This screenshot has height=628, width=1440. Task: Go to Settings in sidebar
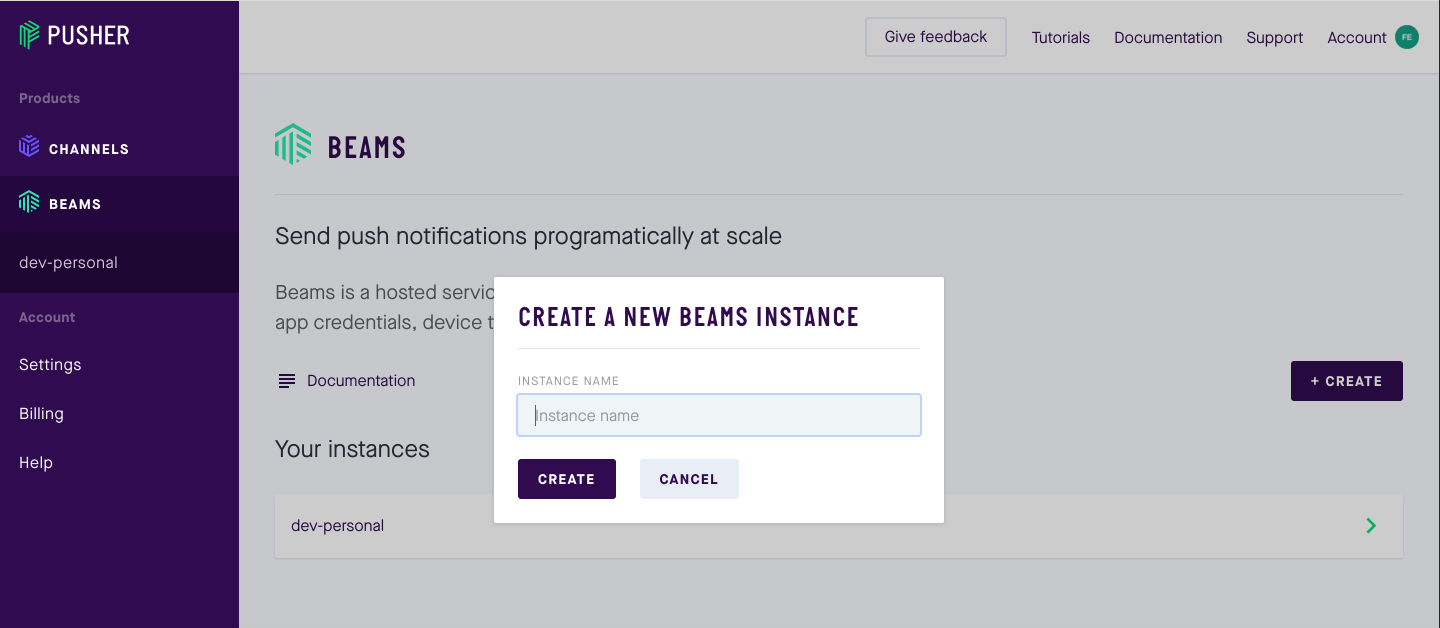(50, 365)
